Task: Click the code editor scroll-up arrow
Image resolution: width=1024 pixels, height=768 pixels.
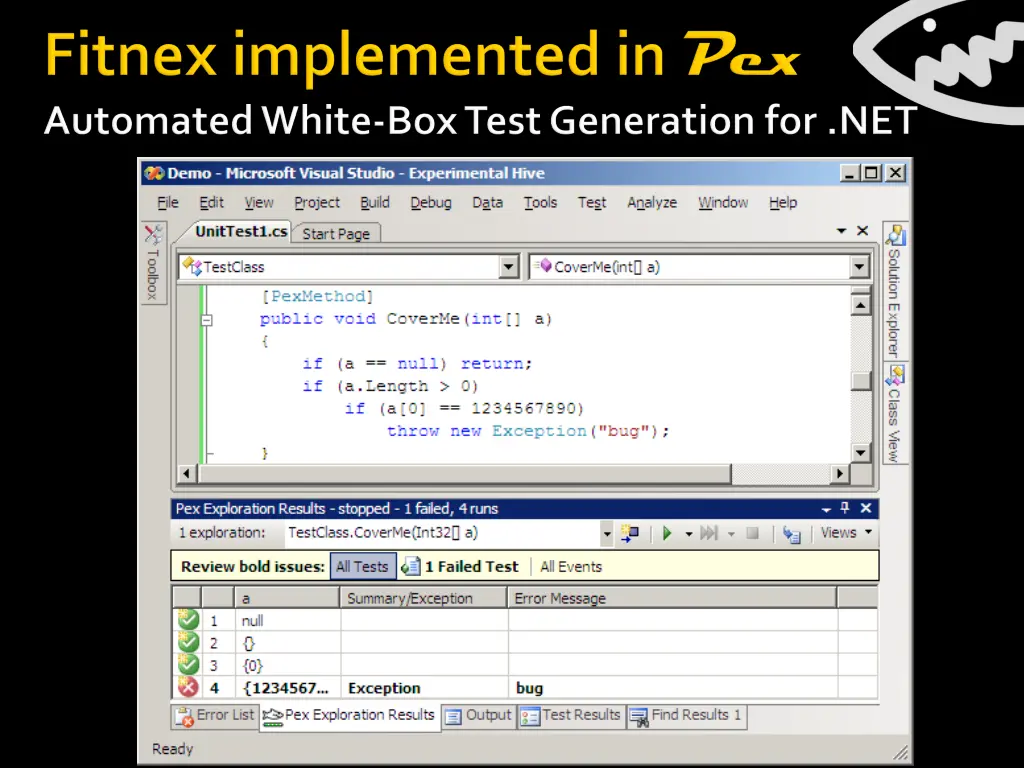Action: point(861,305)
